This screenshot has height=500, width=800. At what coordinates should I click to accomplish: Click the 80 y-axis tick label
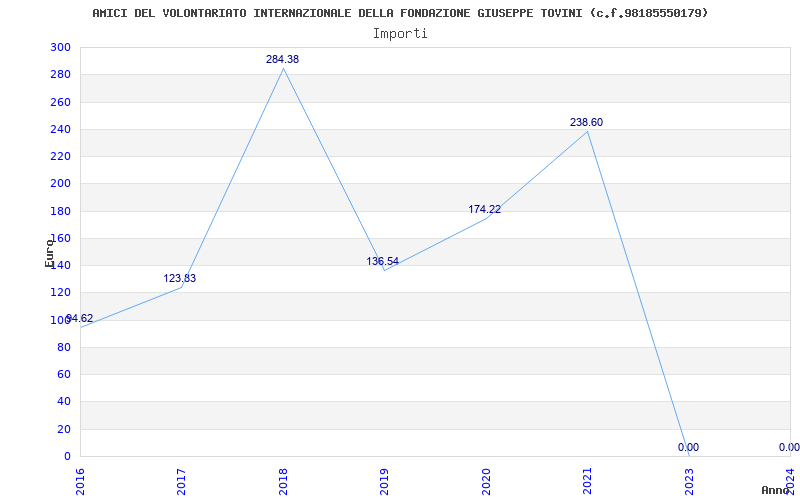coord(64,347)
